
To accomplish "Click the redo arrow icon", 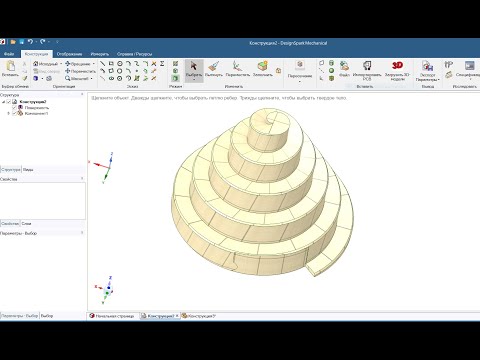I will (x=43, y=42).
